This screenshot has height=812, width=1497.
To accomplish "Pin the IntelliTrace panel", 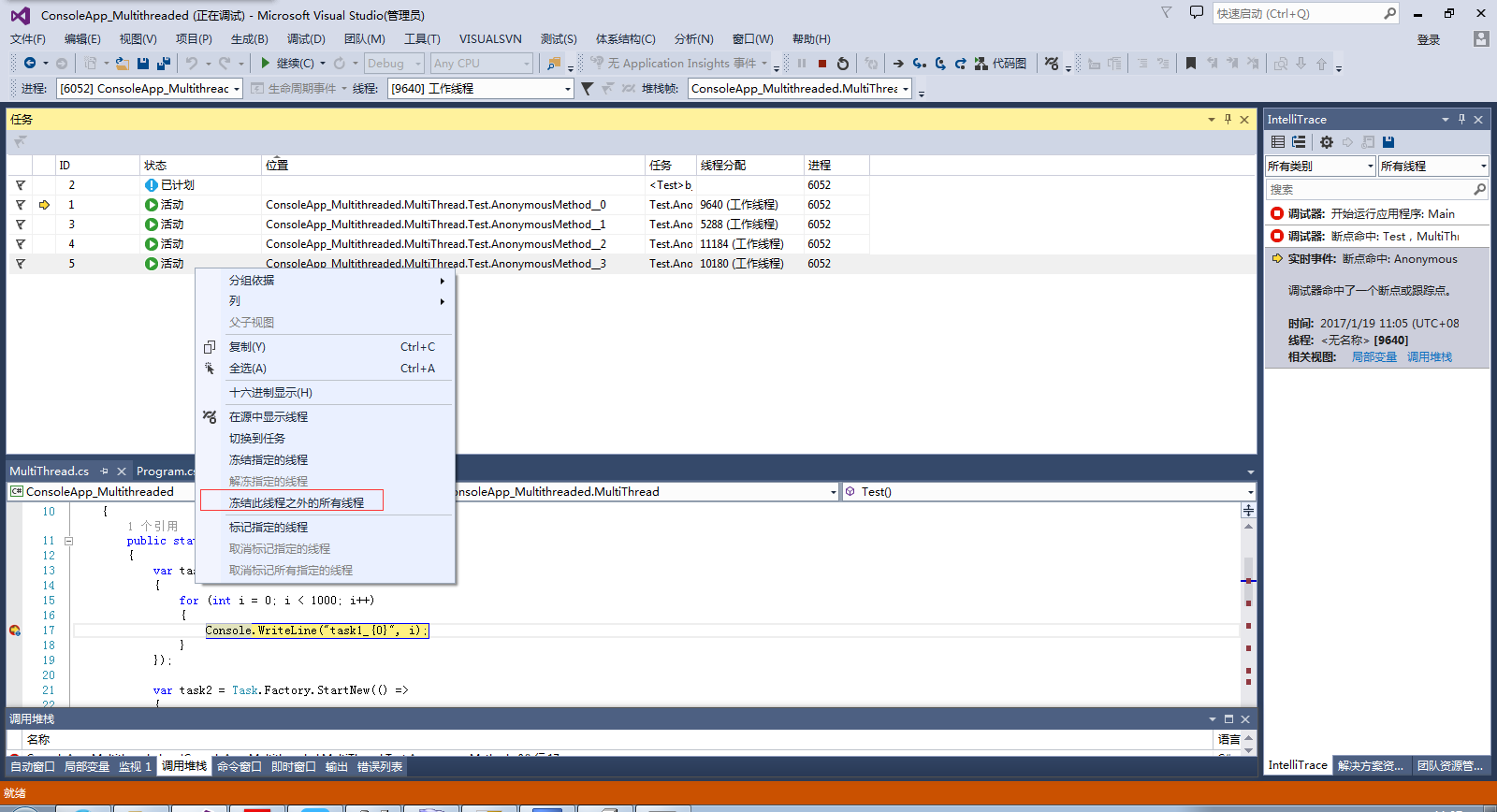I will click(1462, 119).
